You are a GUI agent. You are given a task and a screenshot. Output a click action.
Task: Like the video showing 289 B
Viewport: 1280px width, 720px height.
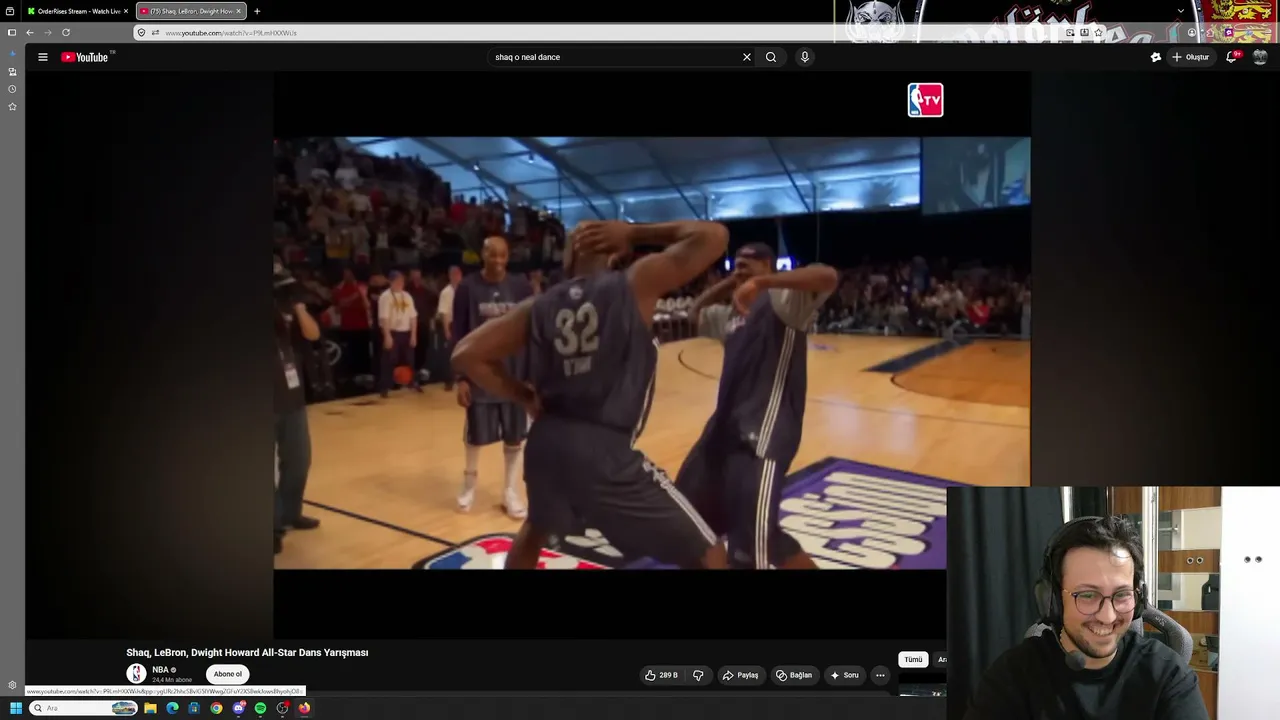click(661, 675)
